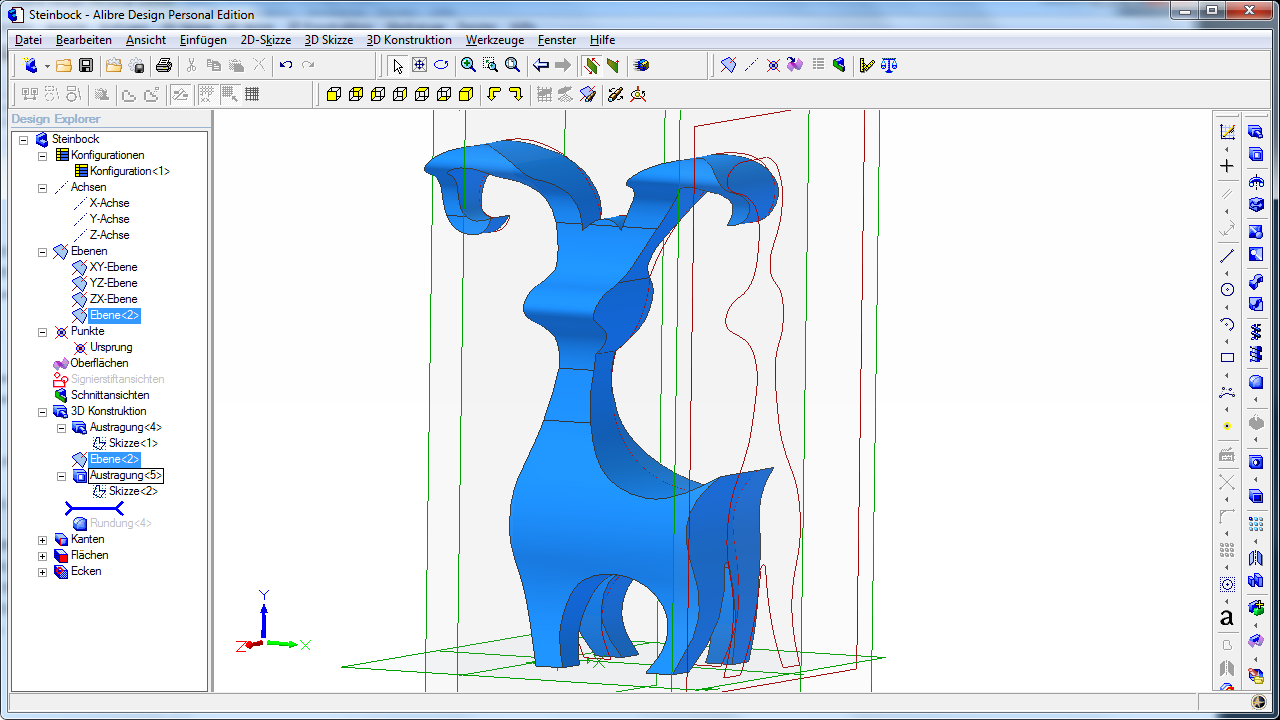This screenshot has width=1280, height=720.
Task: Select Ursprung point in the tree
Action: tap(111, 347)
